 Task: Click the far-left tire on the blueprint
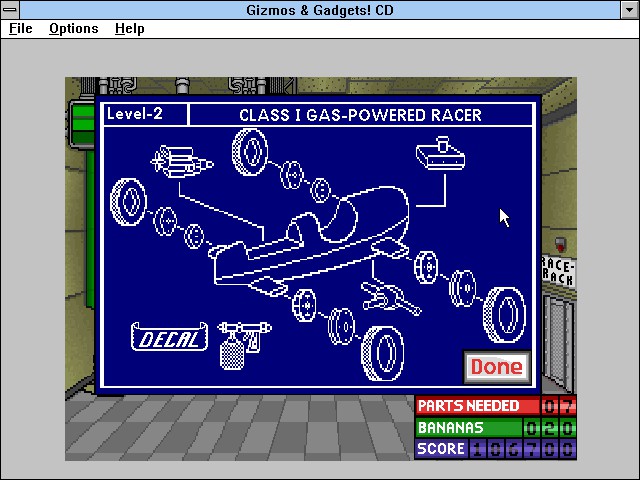pyautogui.click(x=129, y=202)
